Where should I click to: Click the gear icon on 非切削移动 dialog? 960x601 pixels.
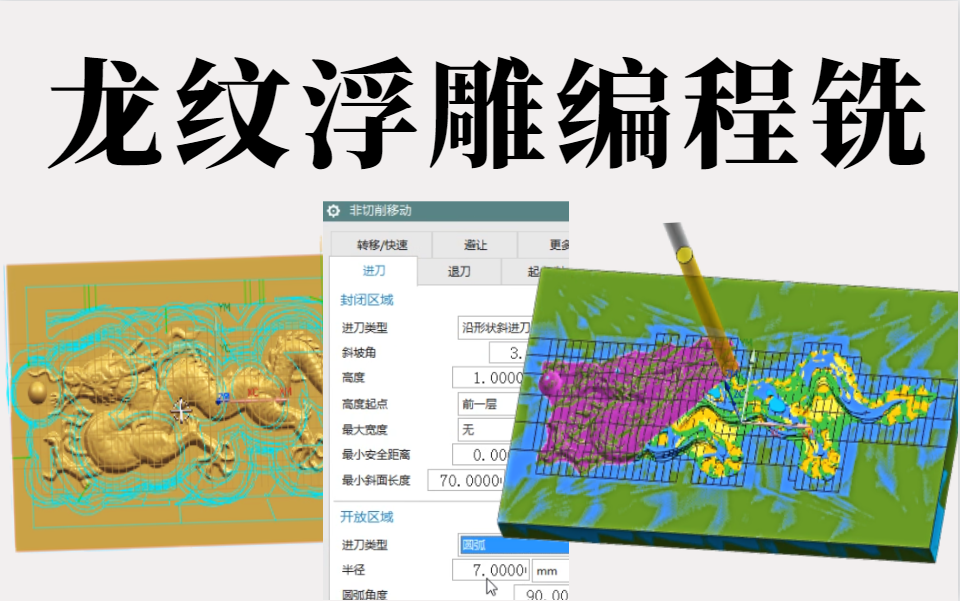tap(333, 210)
